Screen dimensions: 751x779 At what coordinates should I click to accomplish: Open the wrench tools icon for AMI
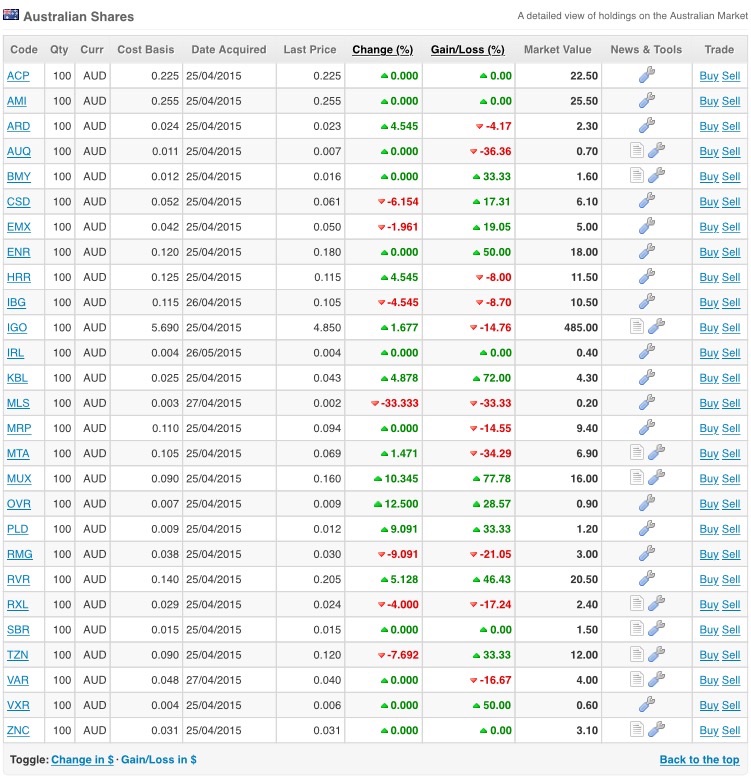646,100
